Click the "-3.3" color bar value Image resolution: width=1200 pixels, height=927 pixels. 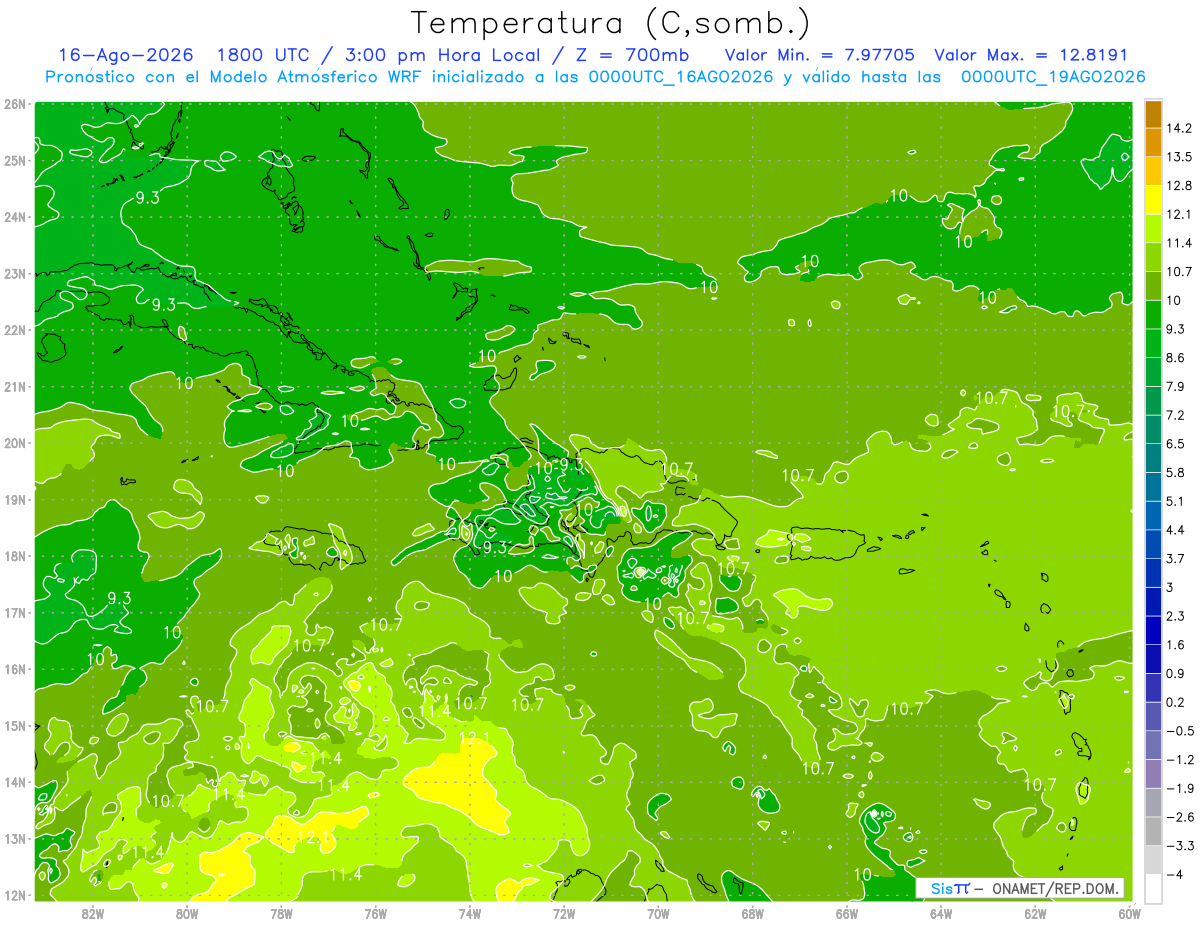tap(1180, 846)
